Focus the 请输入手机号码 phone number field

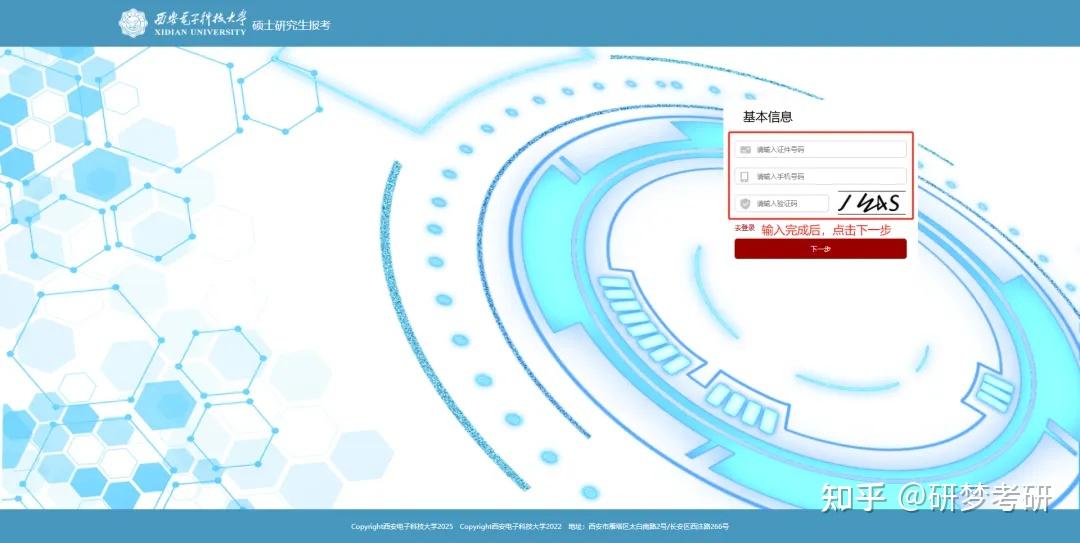tap(820, 176)
